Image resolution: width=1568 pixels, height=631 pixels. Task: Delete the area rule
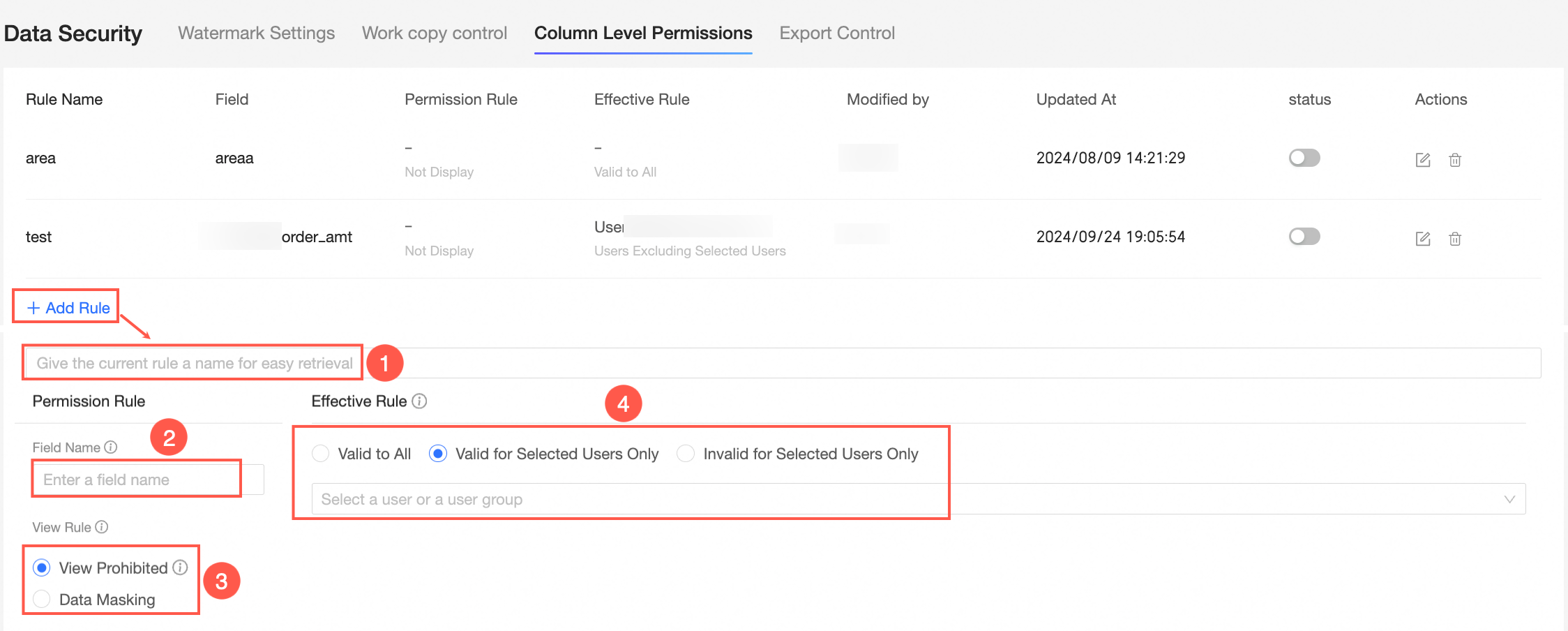tap(1456, 160)
